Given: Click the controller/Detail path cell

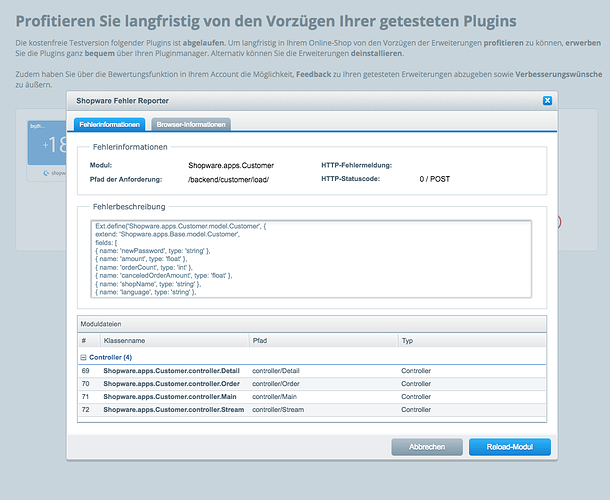Looking at the screenshot, I should (276, 371).
